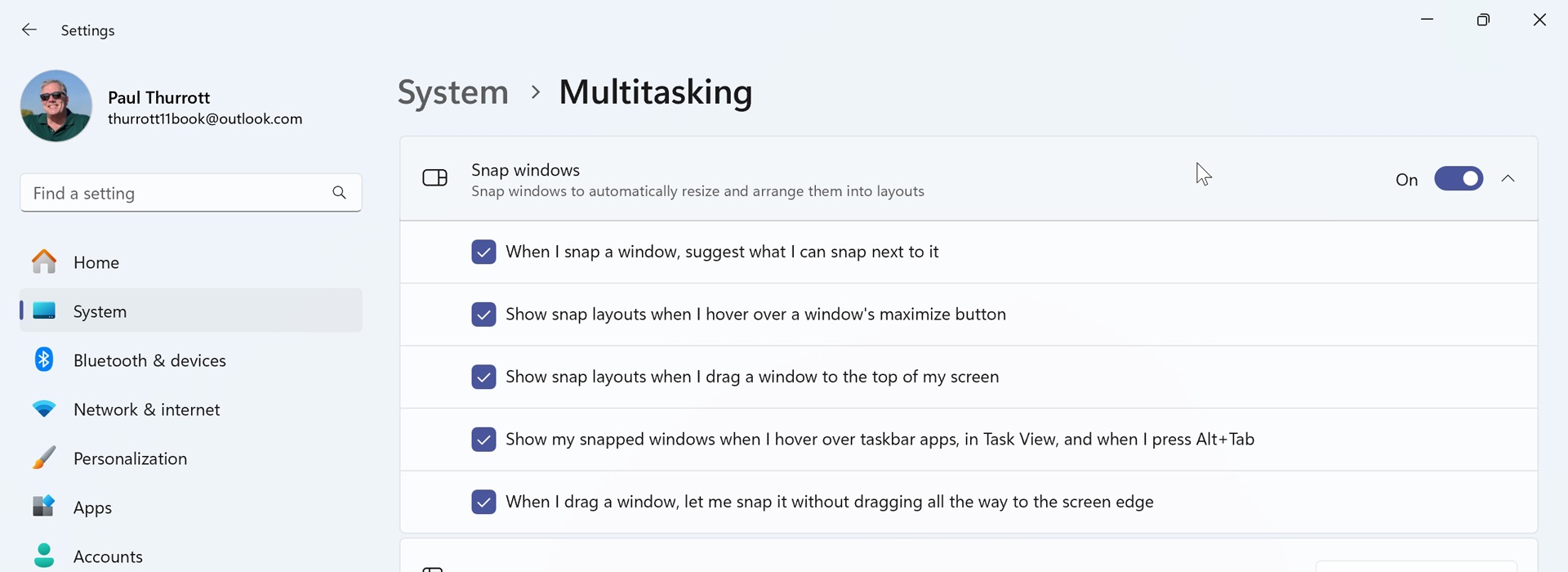1568x572 pixels.
Task: Collapse the Snap windows section chevron
Action: point(1508,179)
